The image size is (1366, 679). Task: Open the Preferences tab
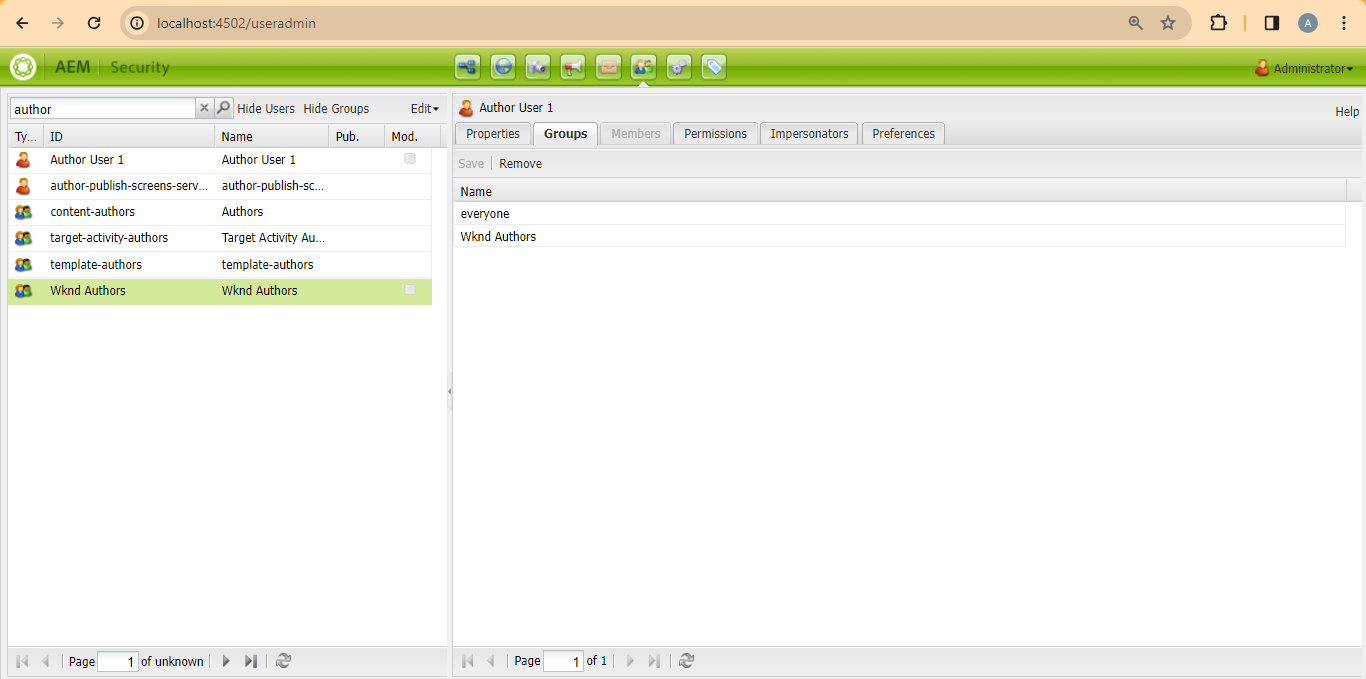click(902, 133)
